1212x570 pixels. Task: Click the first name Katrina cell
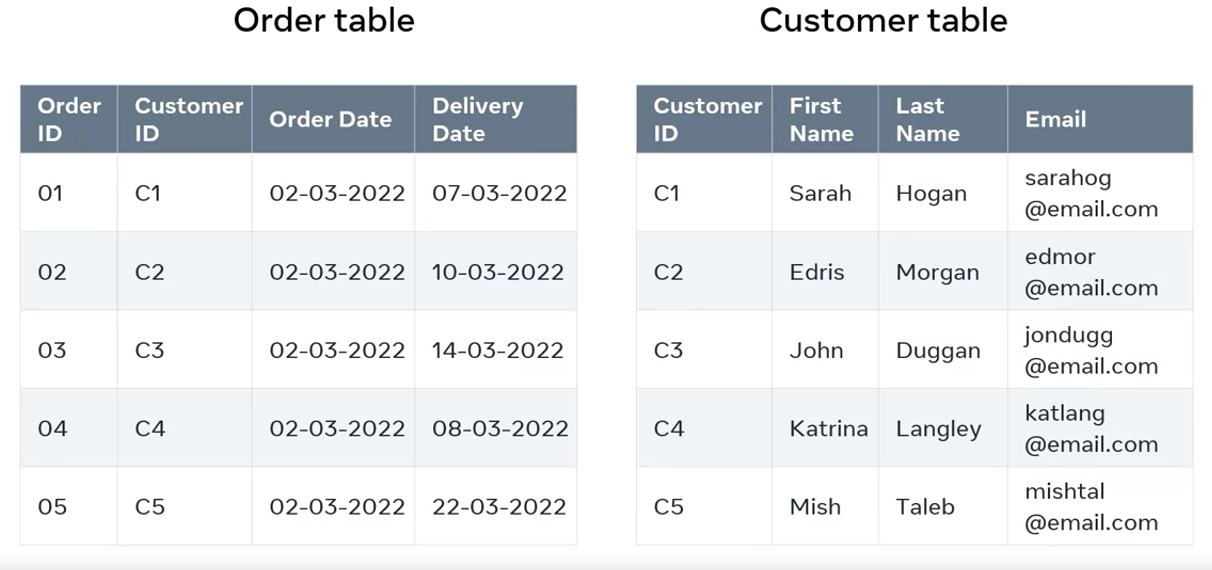[828, 429]
